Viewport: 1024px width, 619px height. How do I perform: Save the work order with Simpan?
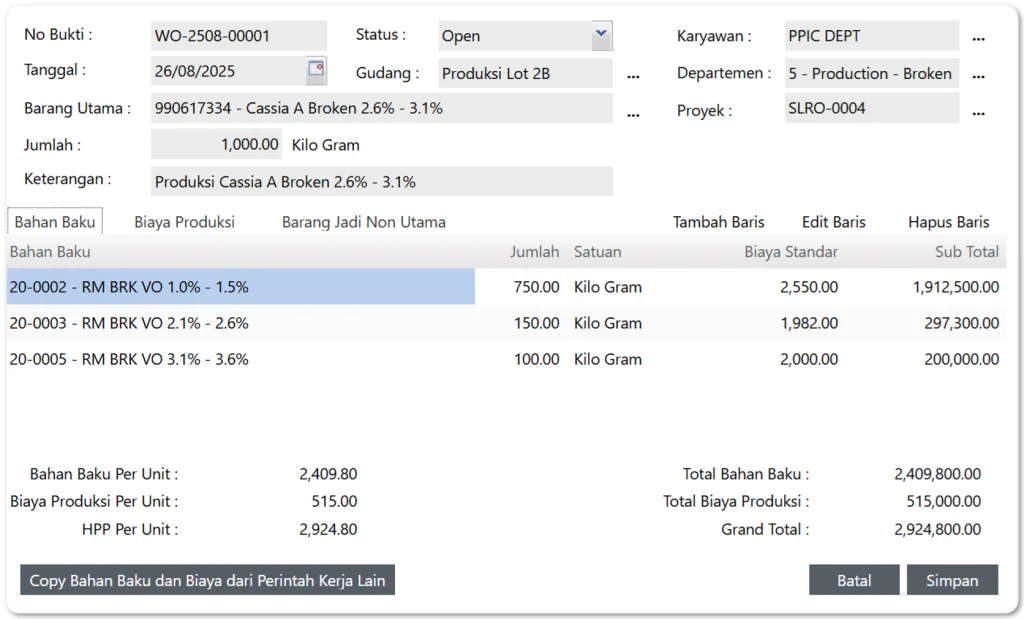click(x=952, y=580)
